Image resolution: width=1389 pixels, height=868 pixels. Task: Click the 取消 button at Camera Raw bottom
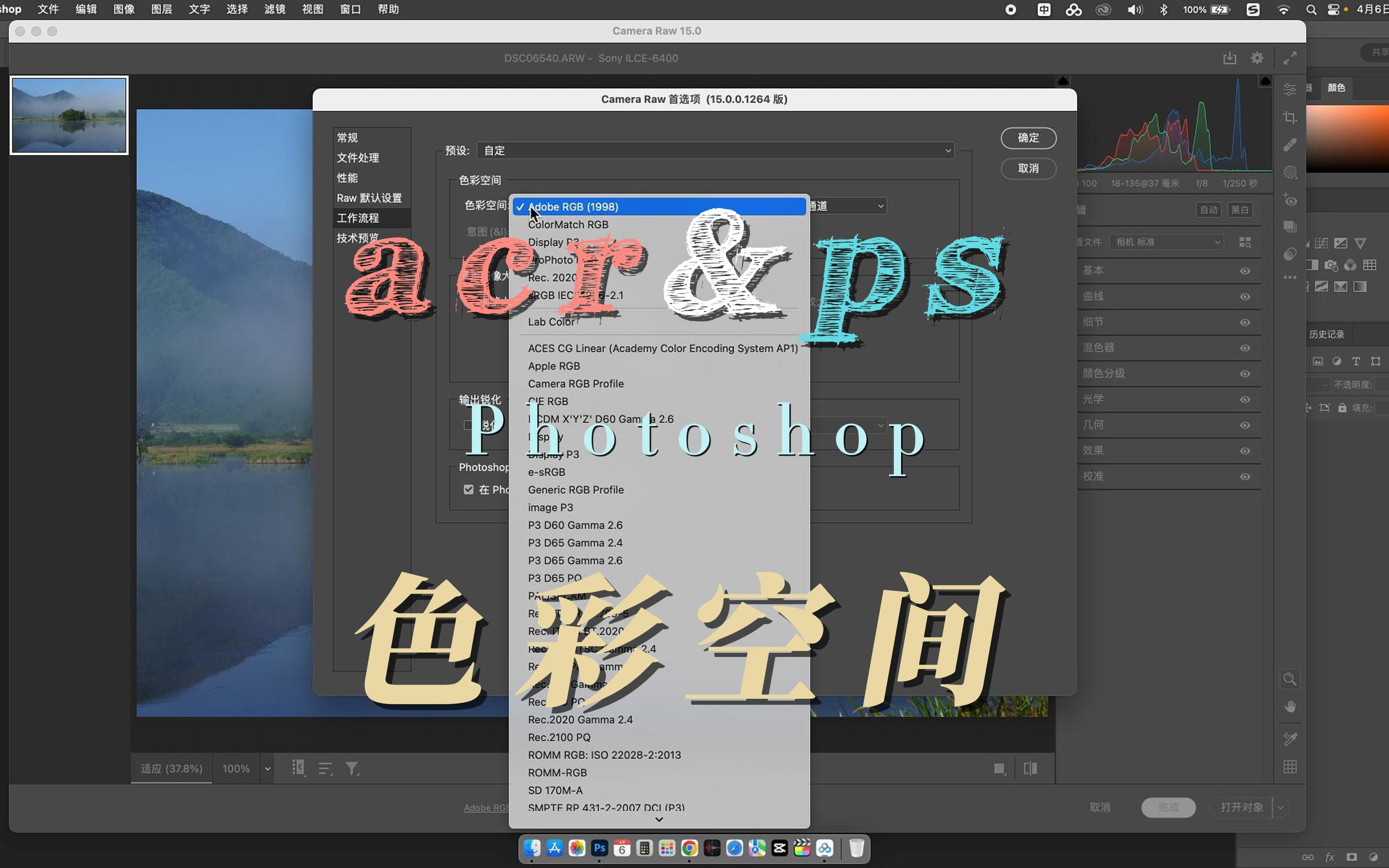pos(1100,807)
